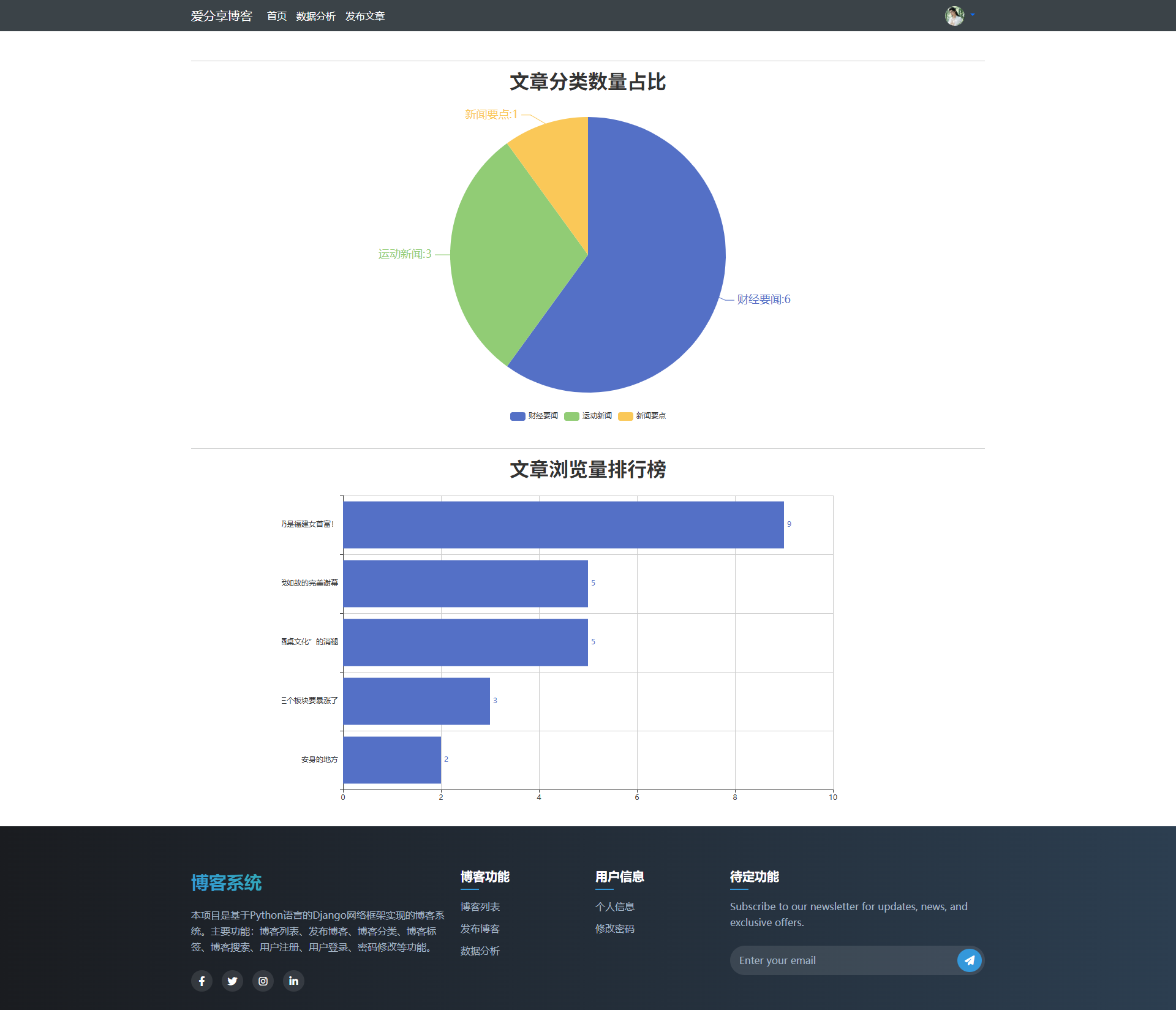
Task: Click the telegram send button for newsletter
Action: pos(970,960)
